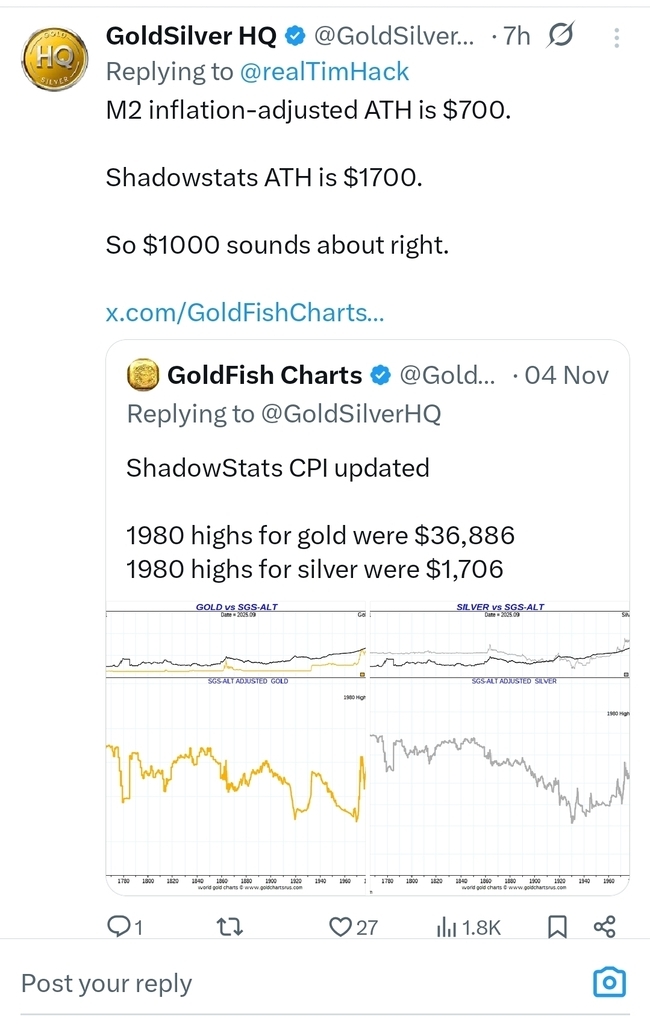Open quoted post ShadowStats CPI text

(277, 467)
